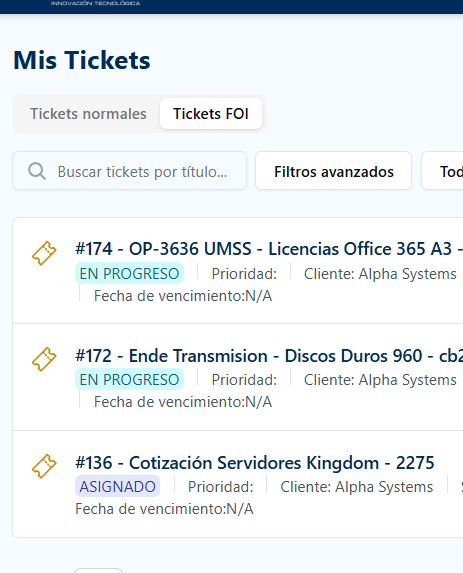Click the ASIGNADO status badge
The width and height of the screenshot is (463, 573).
118,487
